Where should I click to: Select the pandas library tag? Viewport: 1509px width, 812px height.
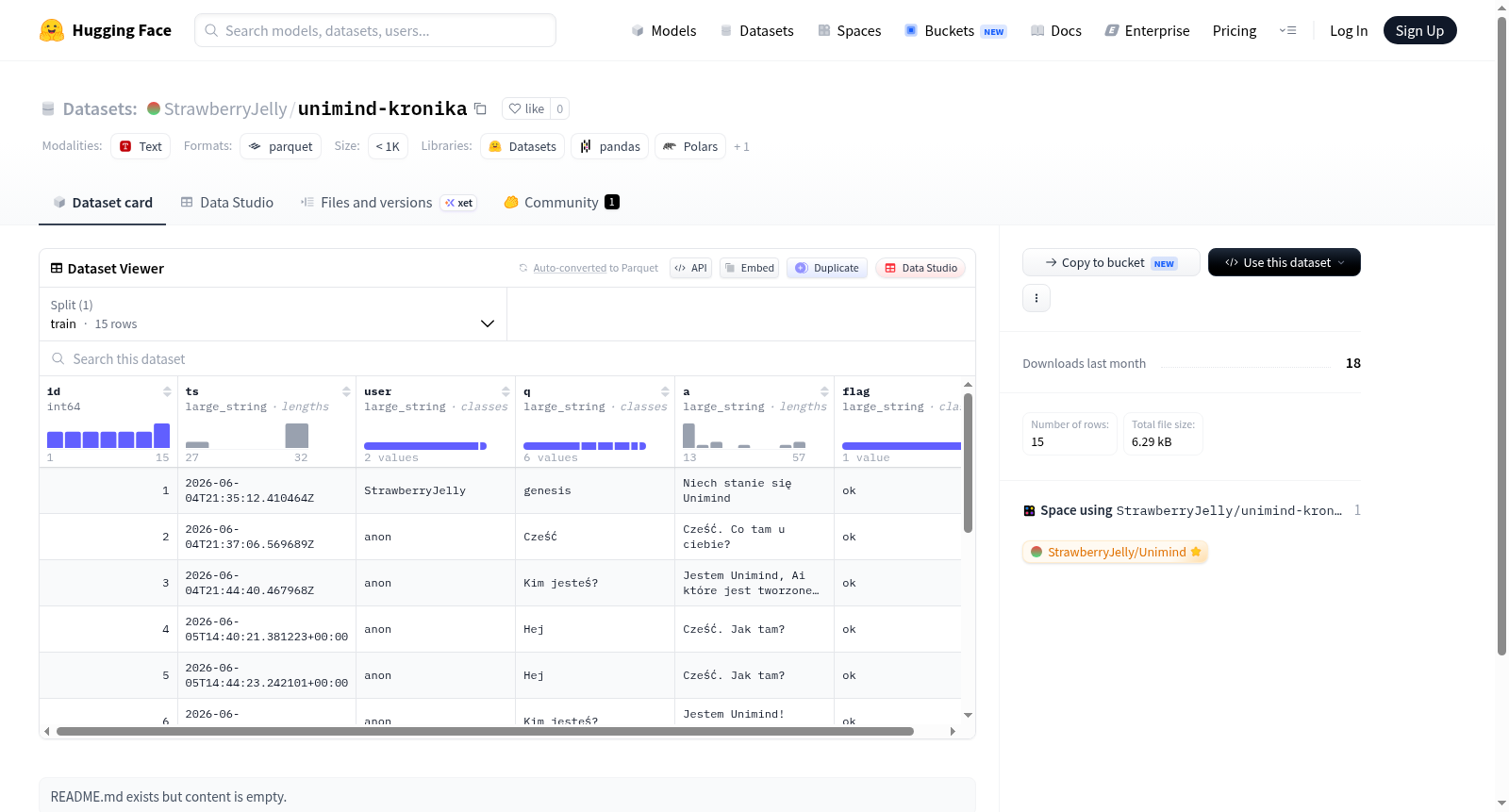click(609, 146)
